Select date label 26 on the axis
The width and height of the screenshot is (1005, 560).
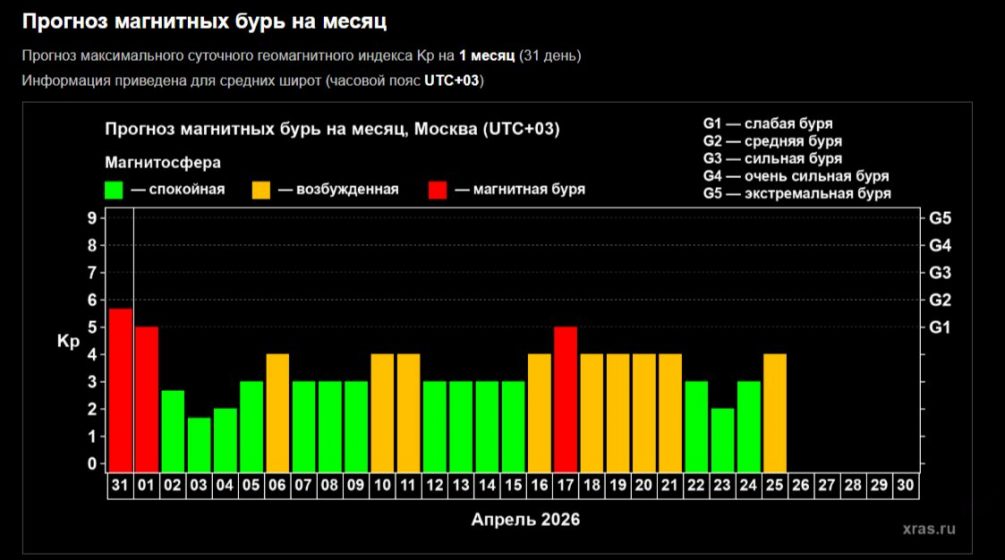(x=800, y=484)
